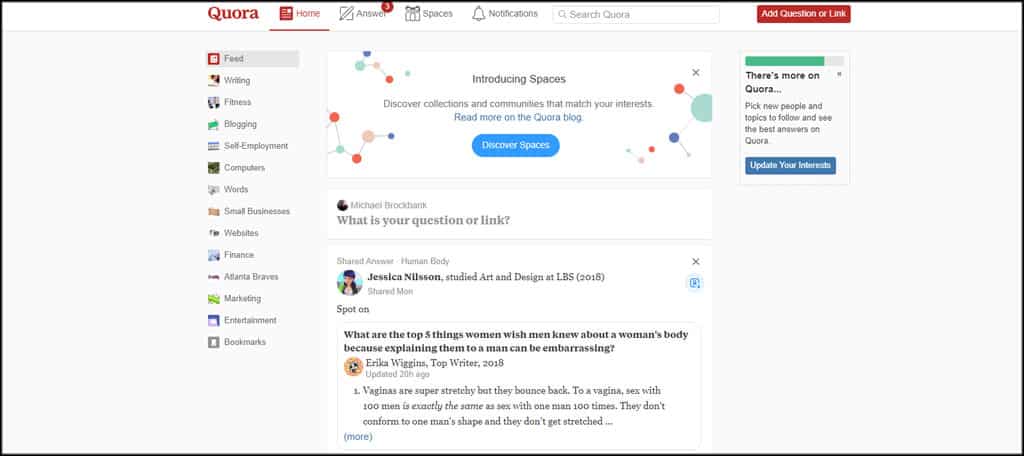This screenshot has width=1024, height=456.
Task: Open the Finance topic
Action: click(x=239, y=255)
